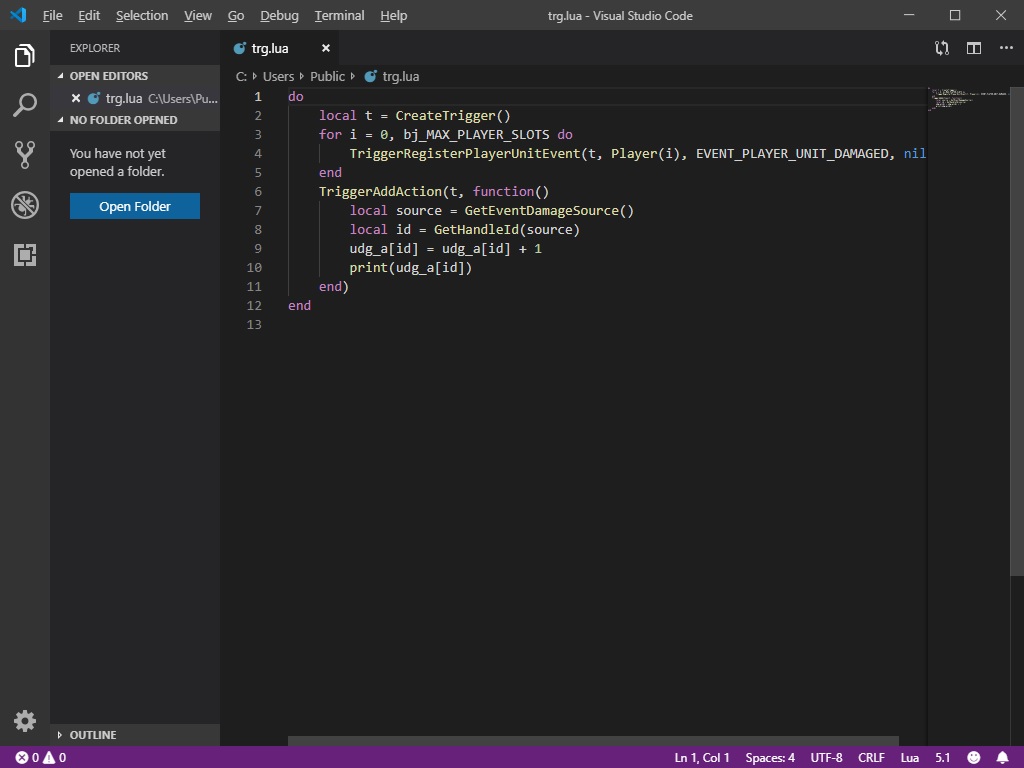The height and width of the screenshot is (768, 1024).
Task: Split the editor to the right
Action: (973, 48)
